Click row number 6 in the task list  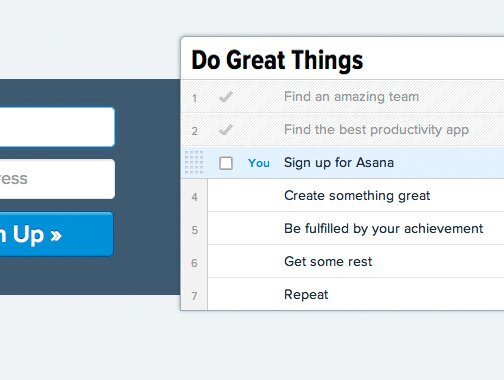coord(194,263)
